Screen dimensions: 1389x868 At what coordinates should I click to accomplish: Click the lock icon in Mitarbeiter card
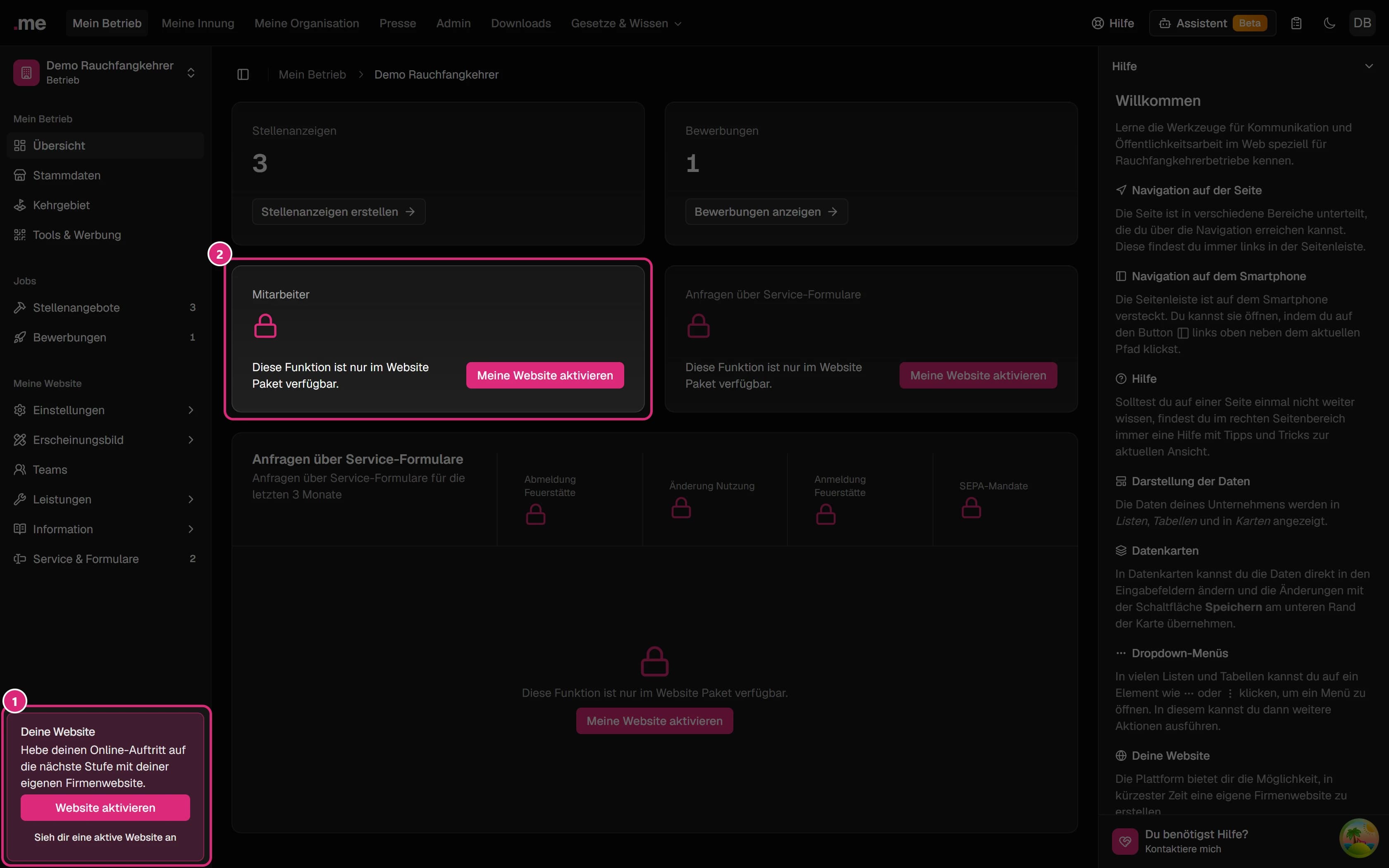coord(265,326)
